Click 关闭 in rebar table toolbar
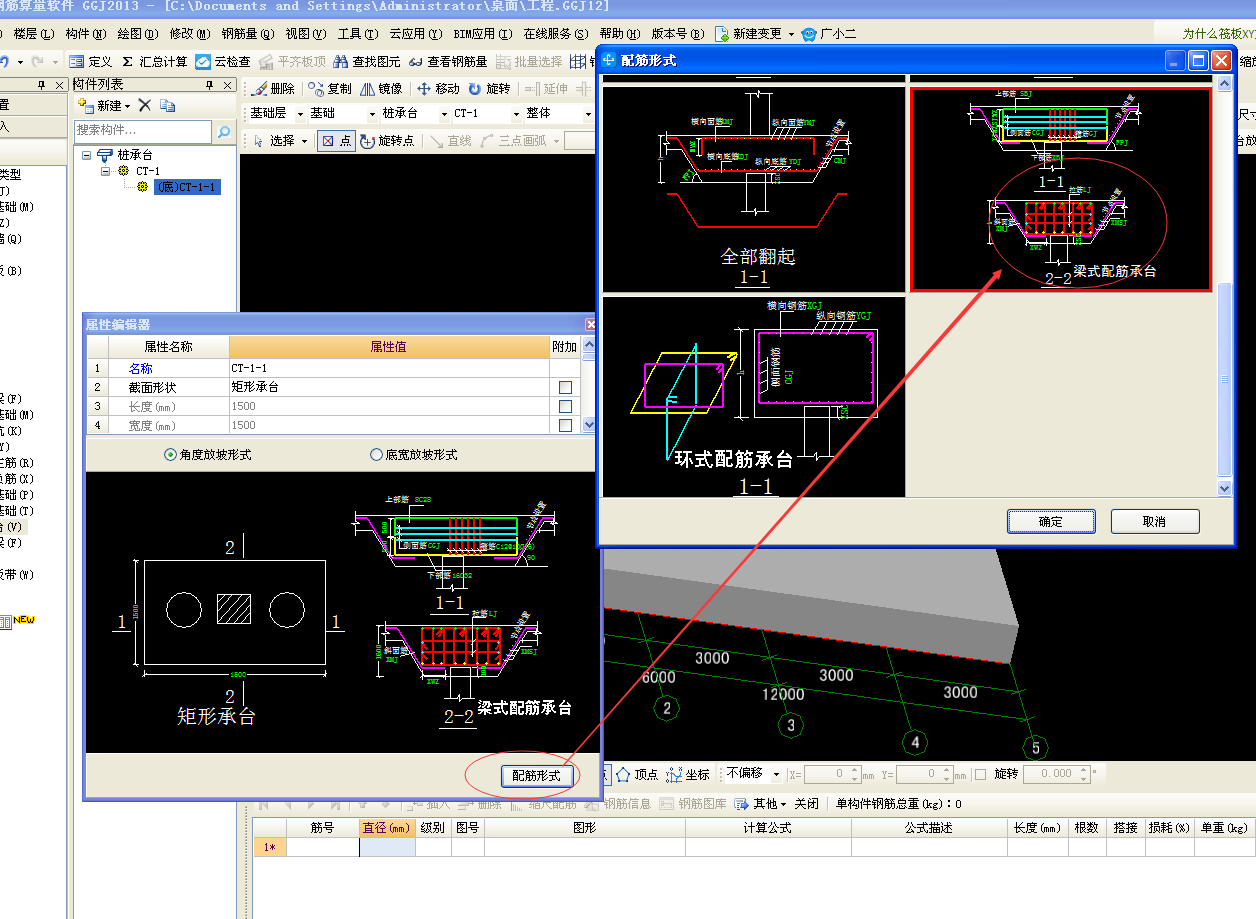Screen dimensions: 1256x919 click(807, 803)
